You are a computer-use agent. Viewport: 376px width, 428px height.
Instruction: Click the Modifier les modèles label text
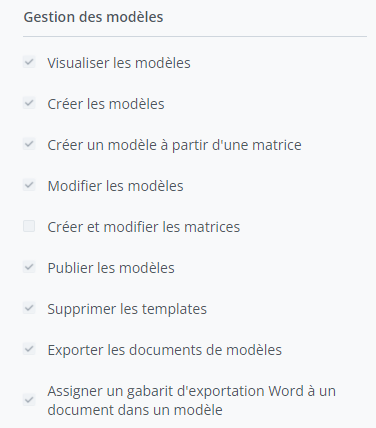115,186
